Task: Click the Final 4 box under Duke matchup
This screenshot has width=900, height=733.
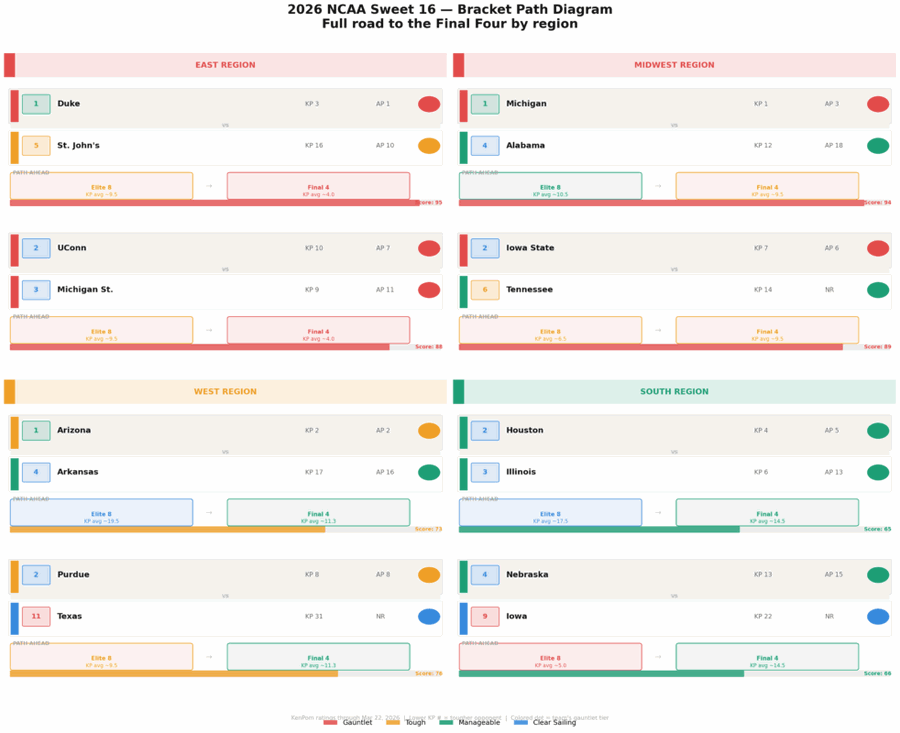Action: [318, 186]
